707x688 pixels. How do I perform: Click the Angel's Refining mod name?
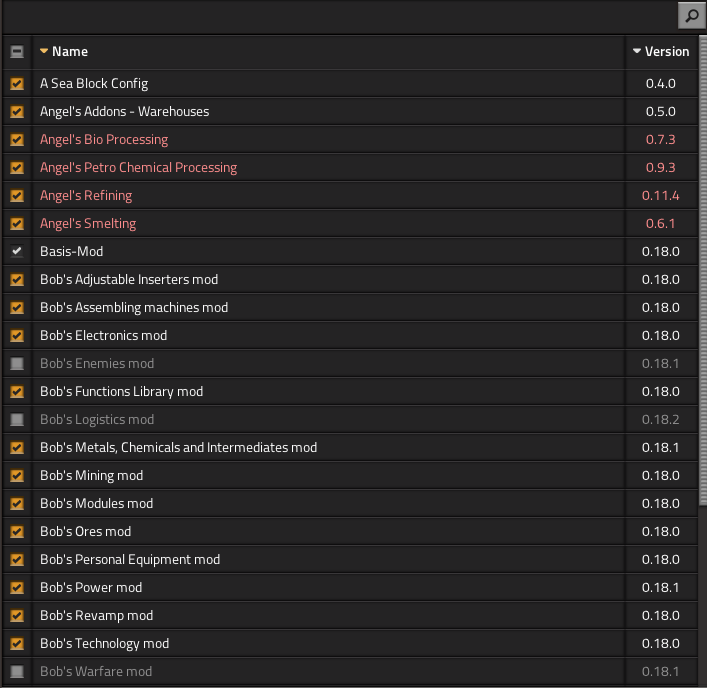pyautogui.click(x=86, y=196)
